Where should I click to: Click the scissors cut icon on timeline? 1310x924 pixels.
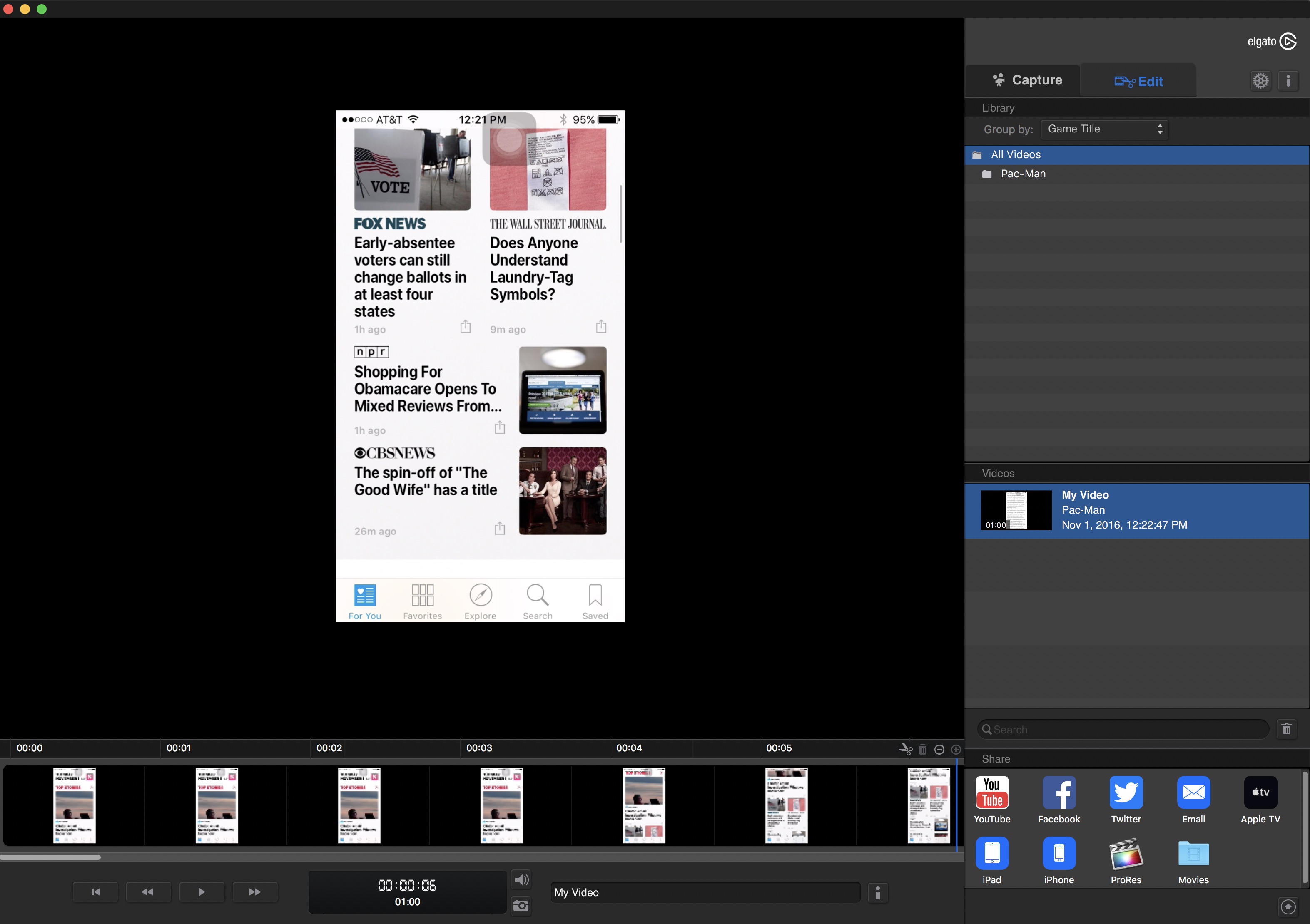(906, 749)
